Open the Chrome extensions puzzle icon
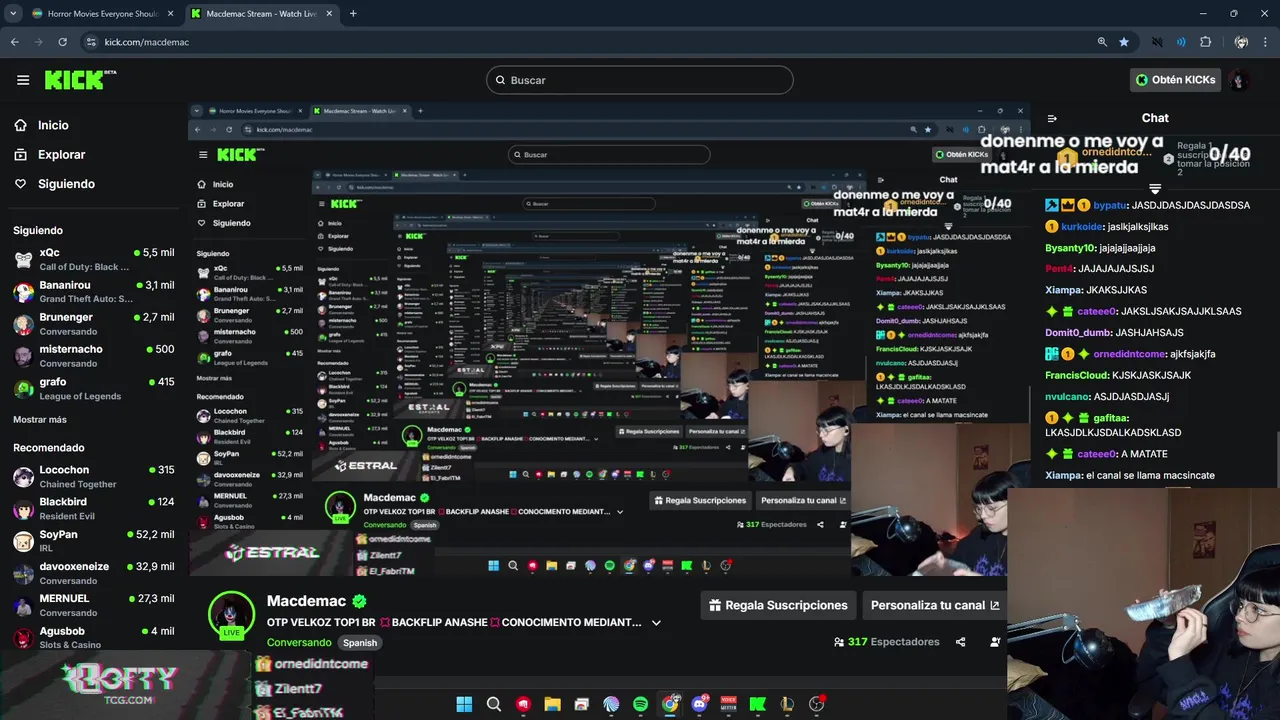1280x720 pixels. (1205, 42)
